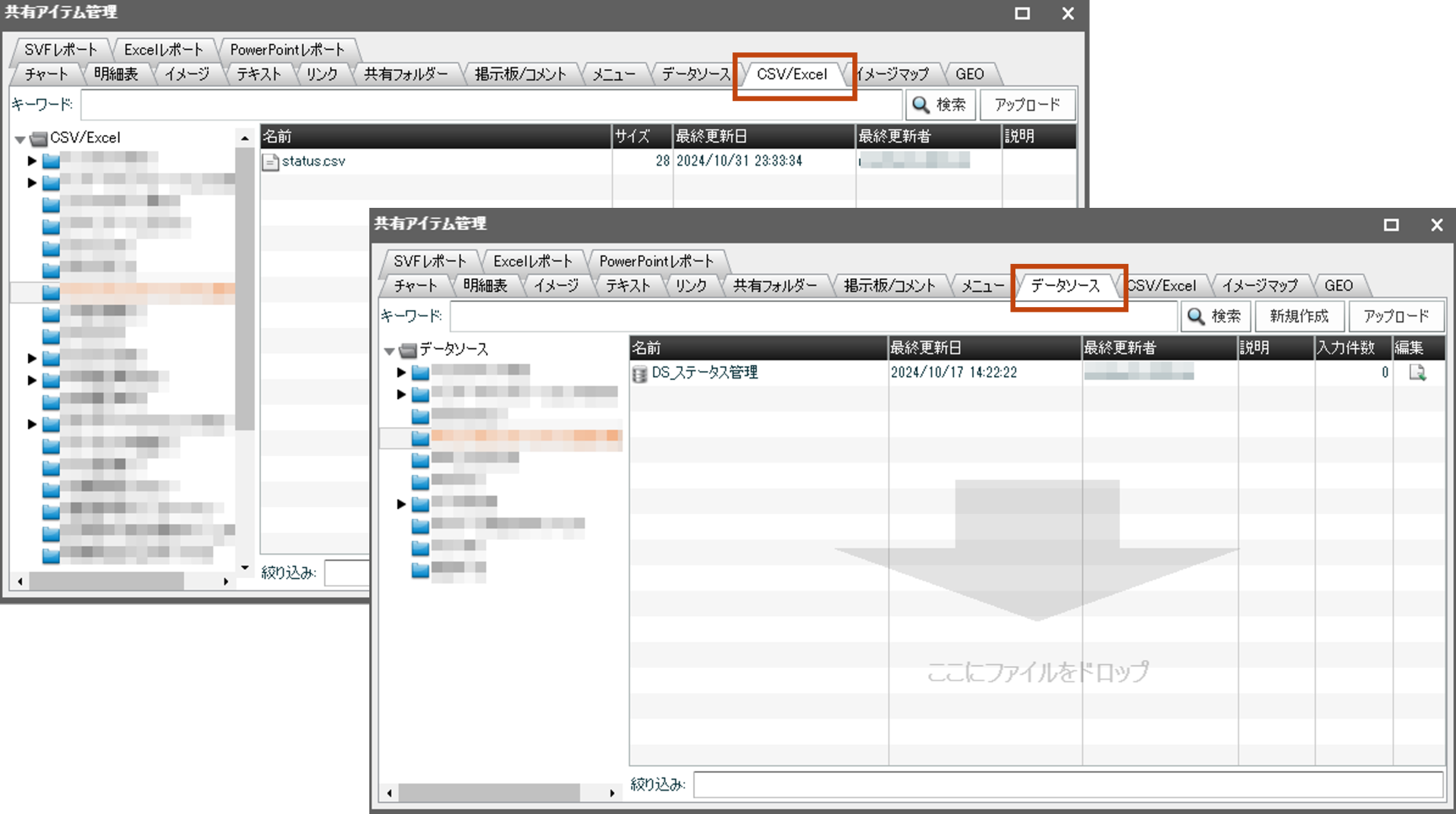The image size is (1456, 814).
Task: Collapse the CSV/Excel root tree node
Action: (20, 140)
